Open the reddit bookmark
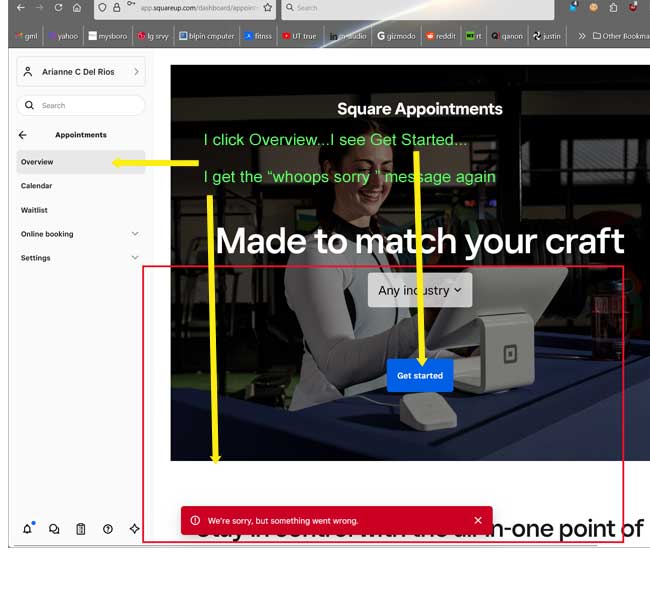The width and height of the screenshot is (650, 604). (441, 36)
